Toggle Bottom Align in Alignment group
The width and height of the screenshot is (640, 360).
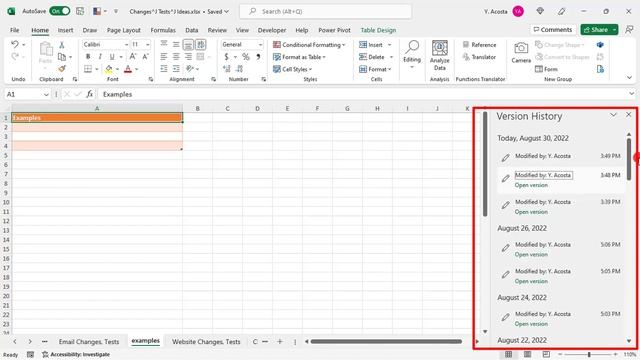[188, 44]
